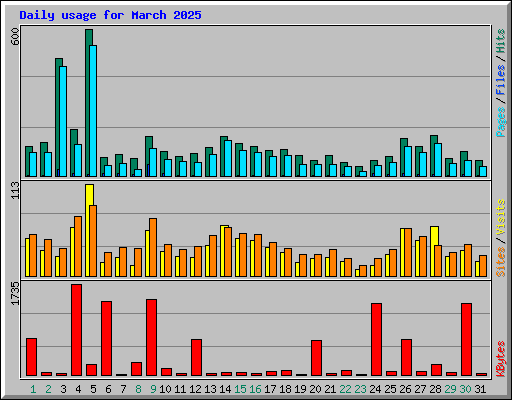Click the cyan files bar for day 3
Viewport: 512px width, 400px height.
coord(63,121)
